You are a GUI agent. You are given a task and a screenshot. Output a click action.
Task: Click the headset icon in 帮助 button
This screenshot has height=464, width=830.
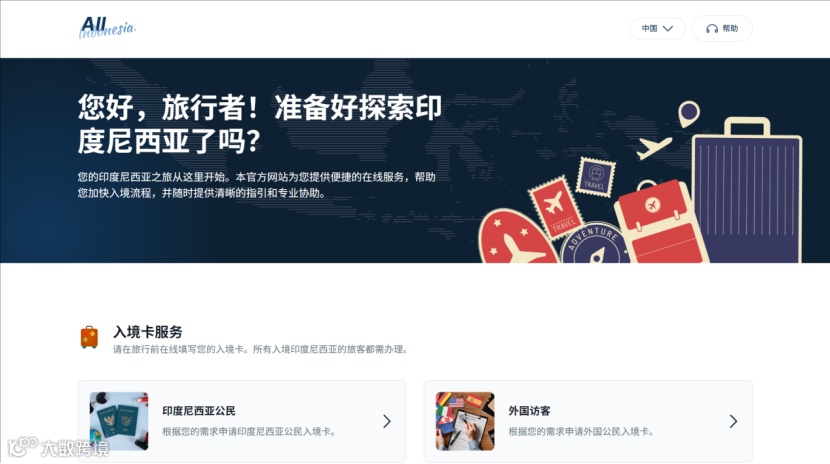pos(712,29)
